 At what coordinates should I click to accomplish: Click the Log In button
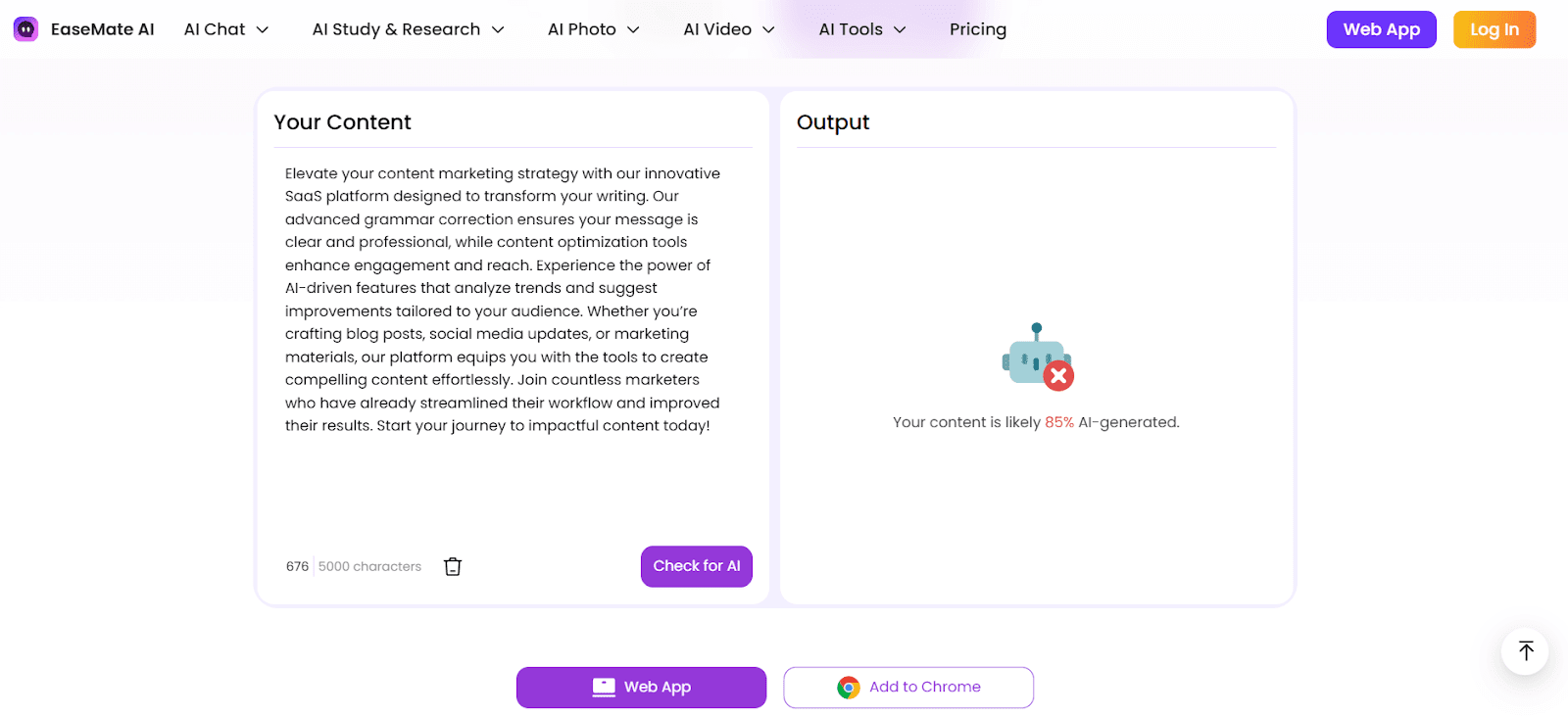[1493, 28]
